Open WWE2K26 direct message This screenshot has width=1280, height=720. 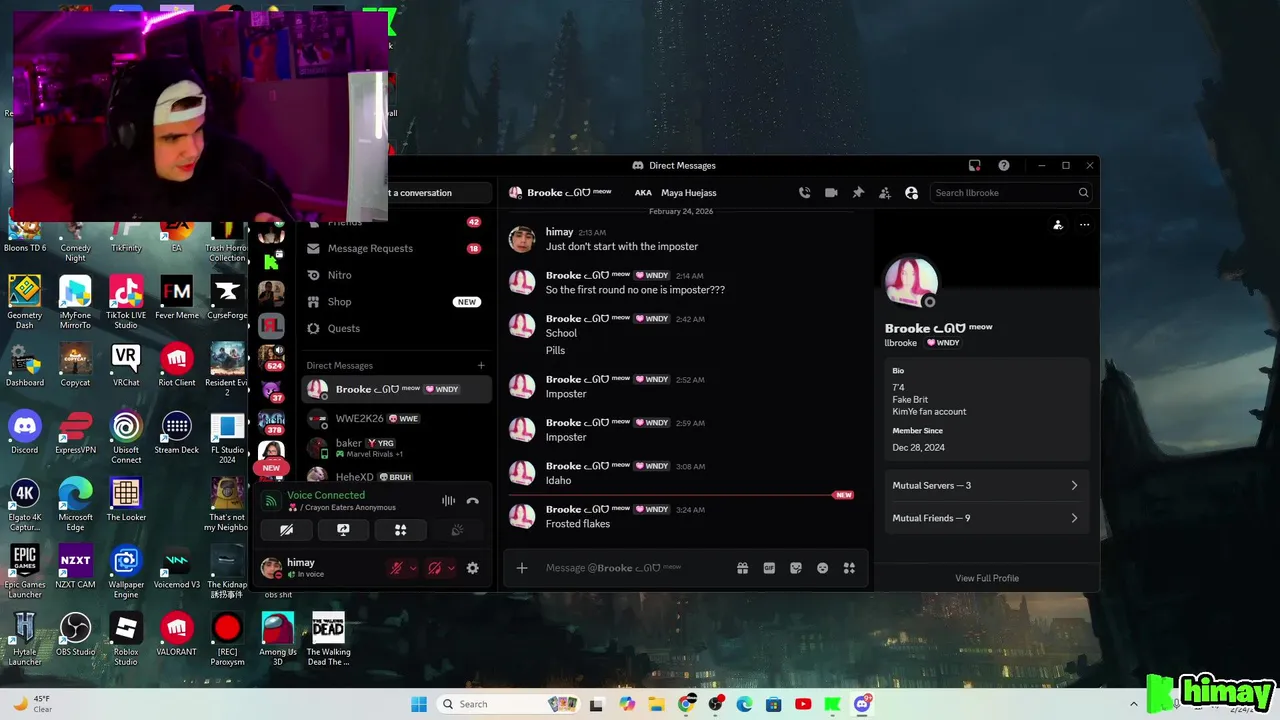point(396,419)
